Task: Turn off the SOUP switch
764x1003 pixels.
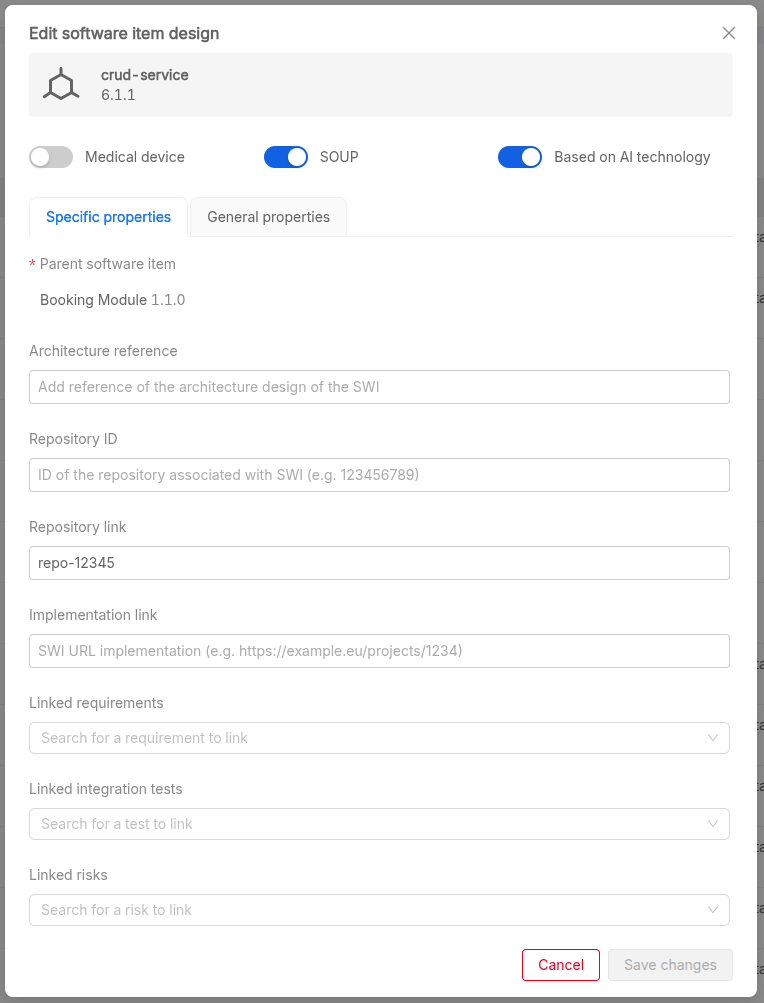Action: coord(286,157)
